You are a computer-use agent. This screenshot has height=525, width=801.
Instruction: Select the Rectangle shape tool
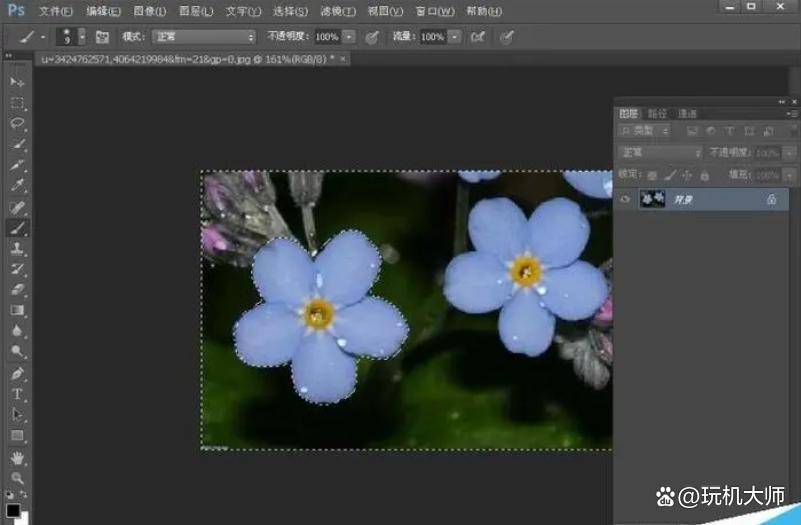(x=17, y=436)
